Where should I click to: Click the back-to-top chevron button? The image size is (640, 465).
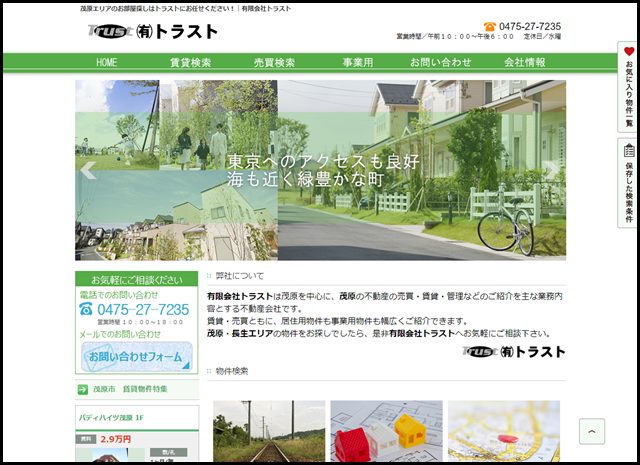pyautogui.click(x=592, y=431)
